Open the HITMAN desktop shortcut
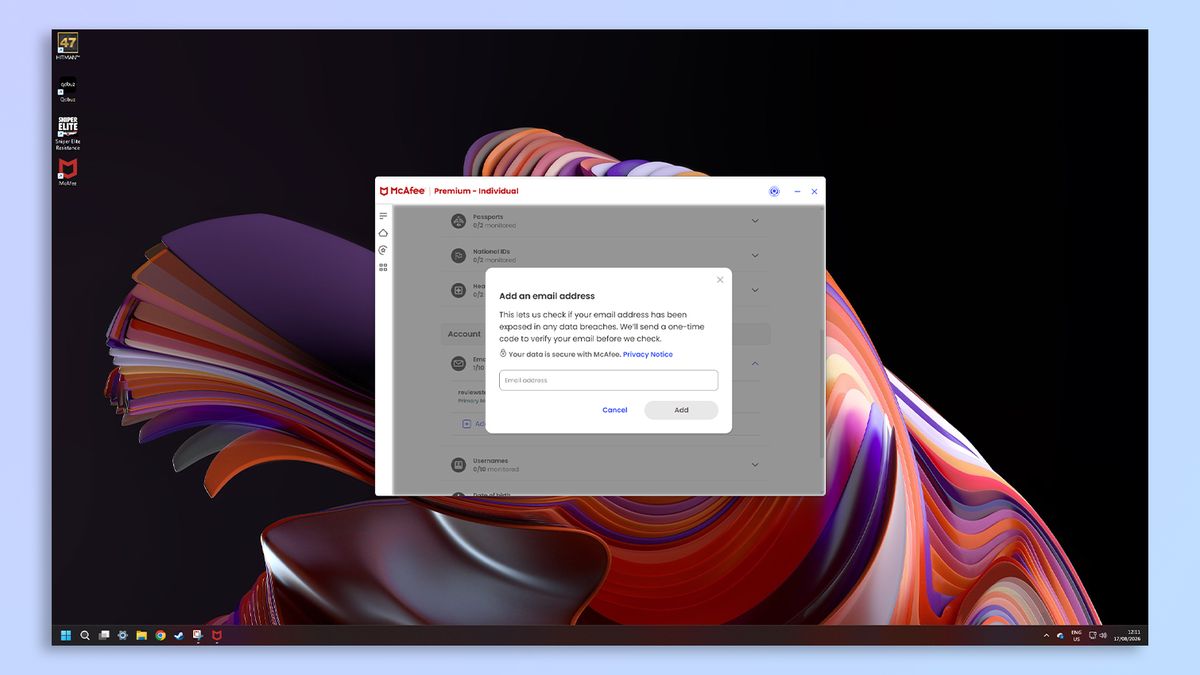Image resolution: width=1200 pixels, height=675 pixels. [68, 46]
